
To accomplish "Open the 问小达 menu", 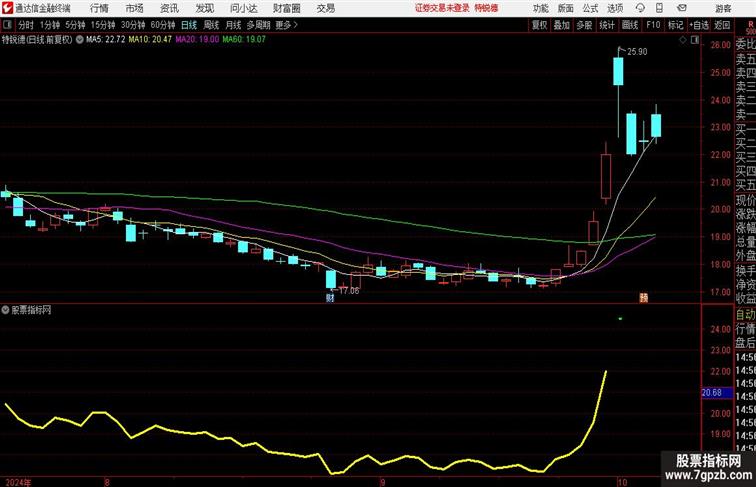I will pos(243,8).
